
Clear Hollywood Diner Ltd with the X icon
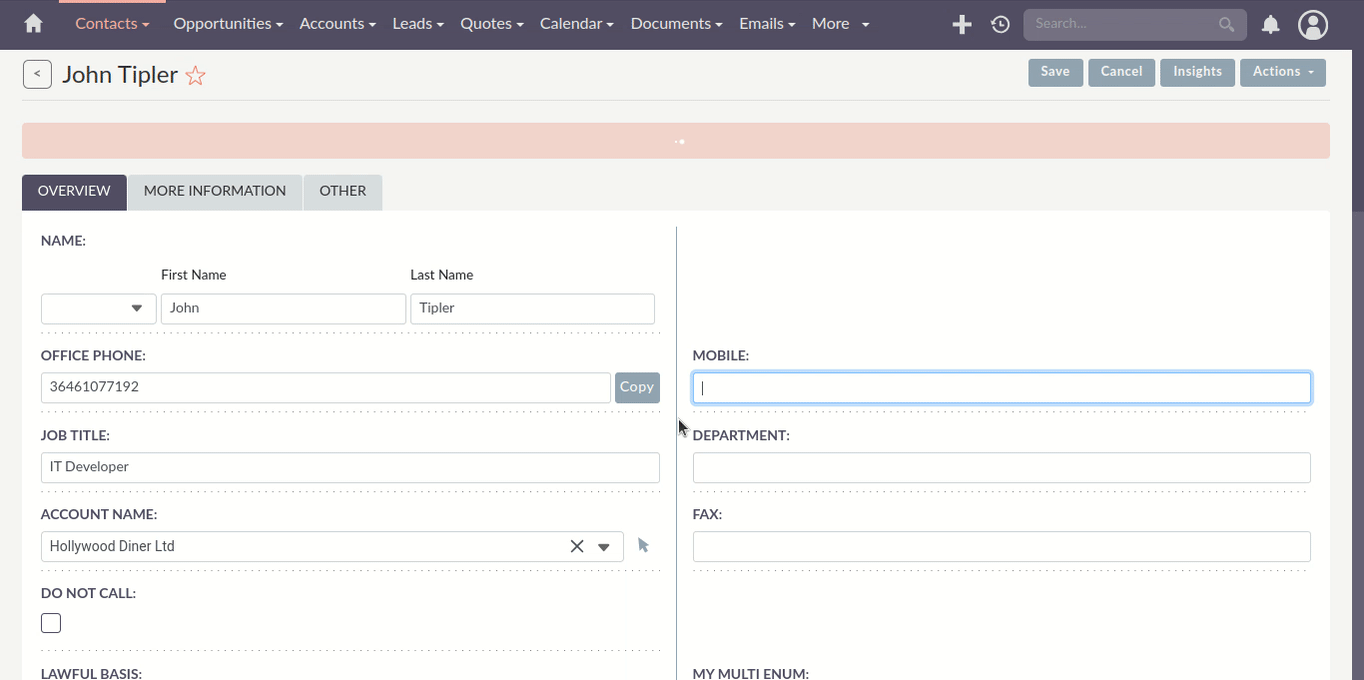tap(577, 546)
